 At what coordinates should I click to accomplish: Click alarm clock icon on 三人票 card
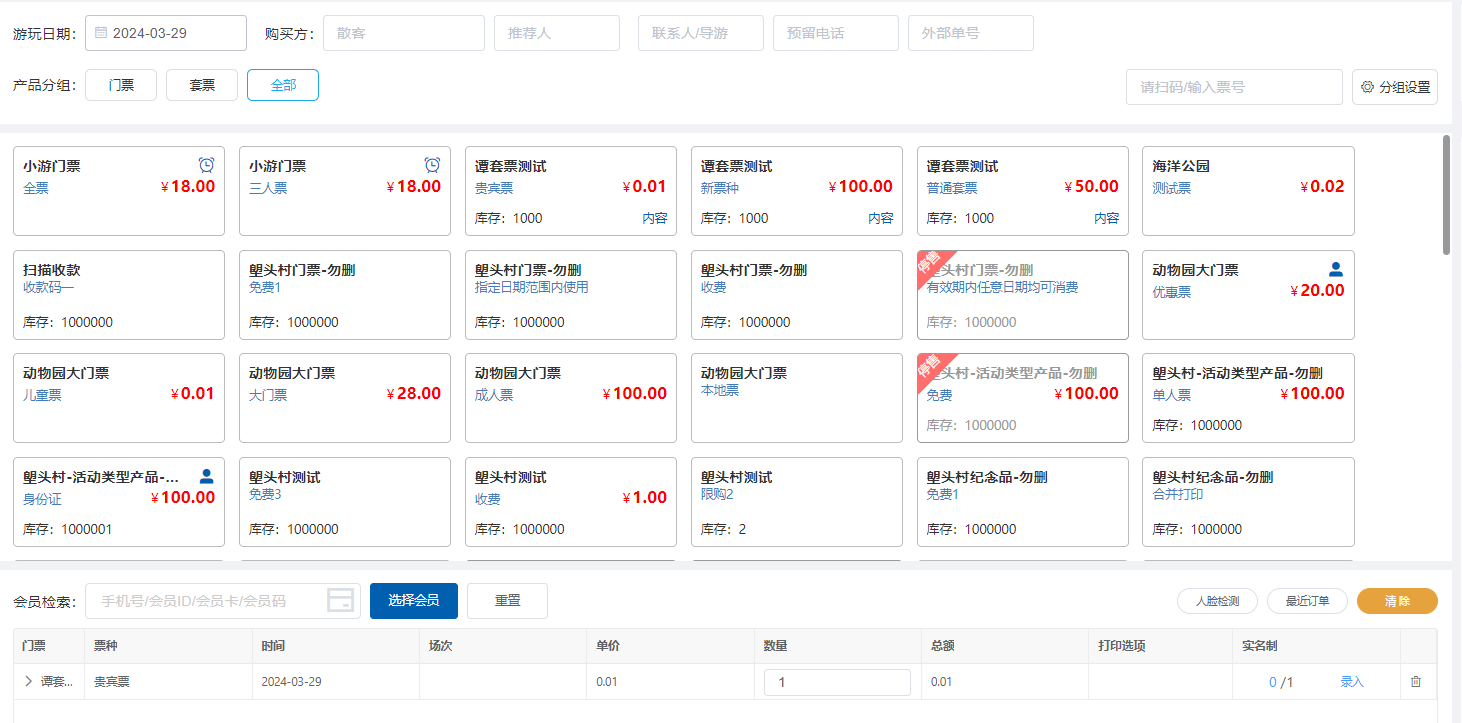click(432, 165)
